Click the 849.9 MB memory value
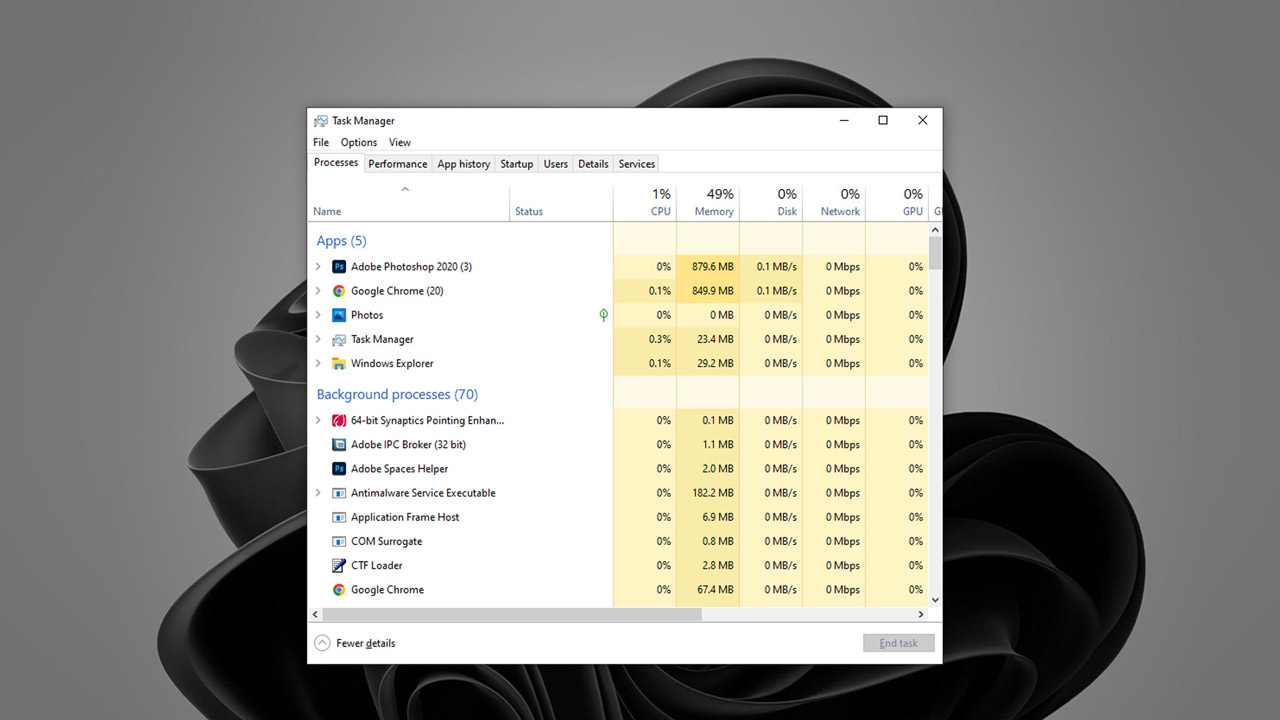This screenshot has width=1280, height=720. click(x=711, y=291)
